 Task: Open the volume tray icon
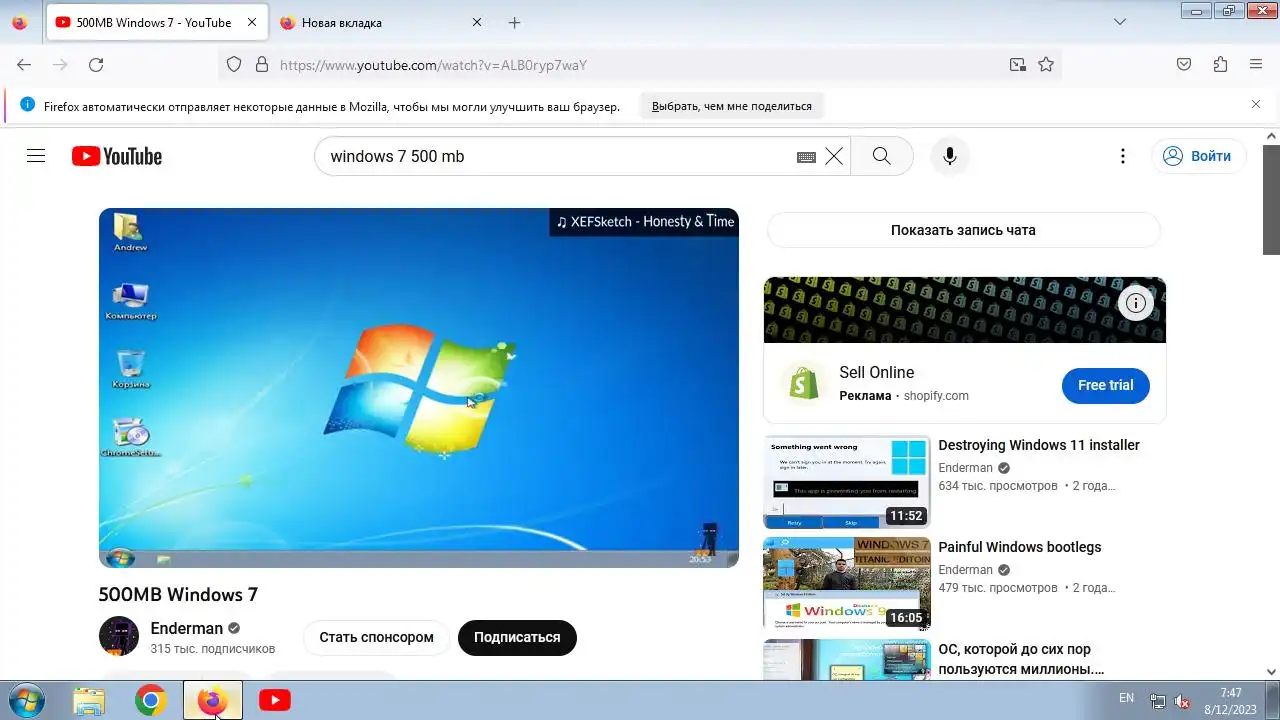pos(1182,701)
